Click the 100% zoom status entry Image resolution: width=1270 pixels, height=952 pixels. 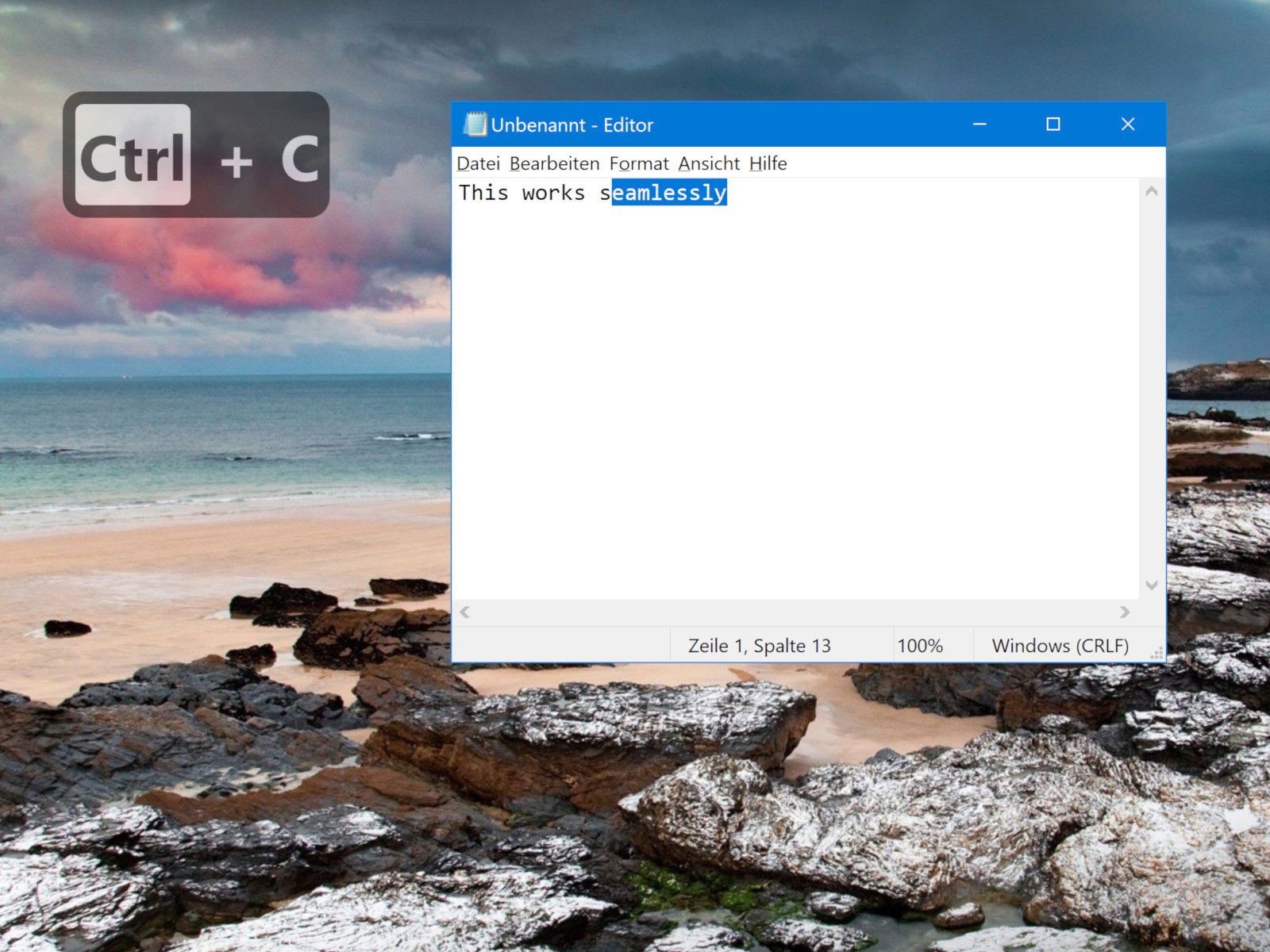pyautogui.click(x=920, y=646)
